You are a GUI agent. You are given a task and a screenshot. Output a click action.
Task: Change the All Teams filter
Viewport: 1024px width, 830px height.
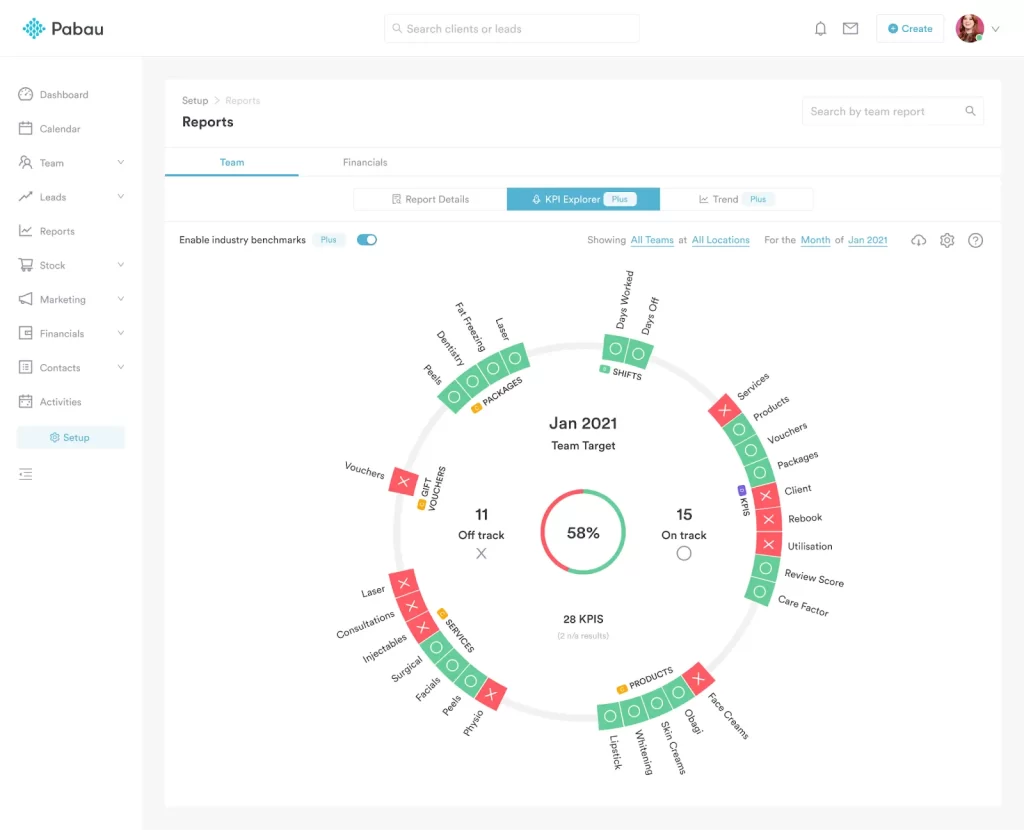click(651, 240)
